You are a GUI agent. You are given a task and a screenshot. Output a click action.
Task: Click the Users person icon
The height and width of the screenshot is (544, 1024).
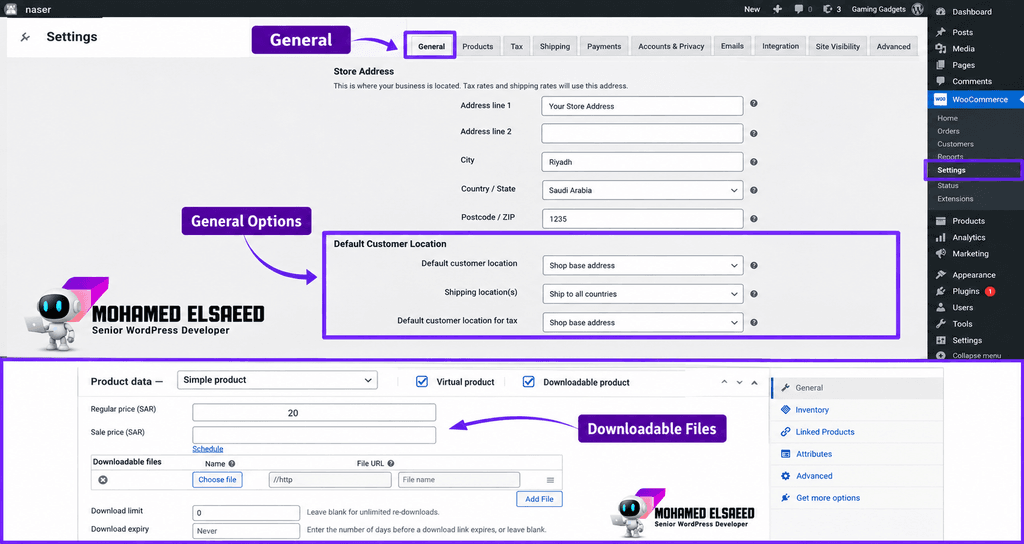(x=940, y=308)
